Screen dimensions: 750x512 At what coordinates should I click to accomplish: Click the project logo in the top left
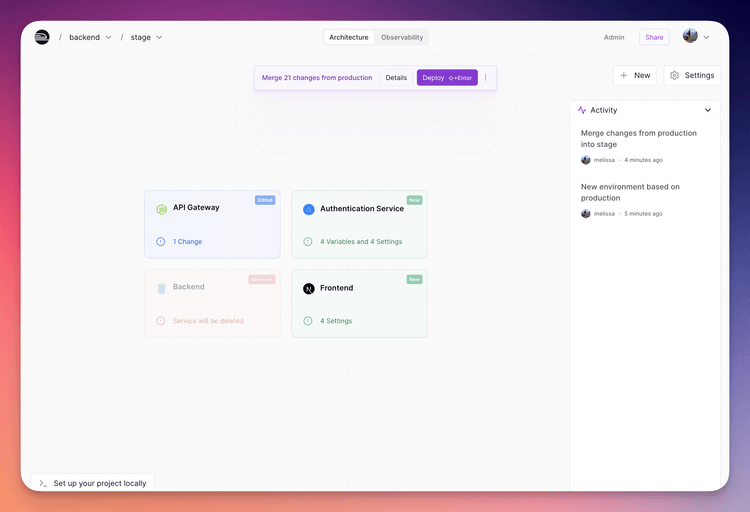[42, 37]
